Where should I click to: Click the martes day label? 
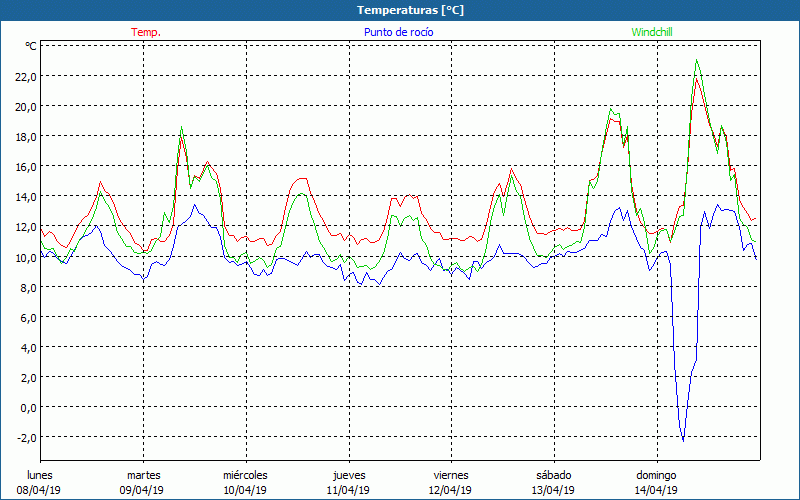pos(144,475)
